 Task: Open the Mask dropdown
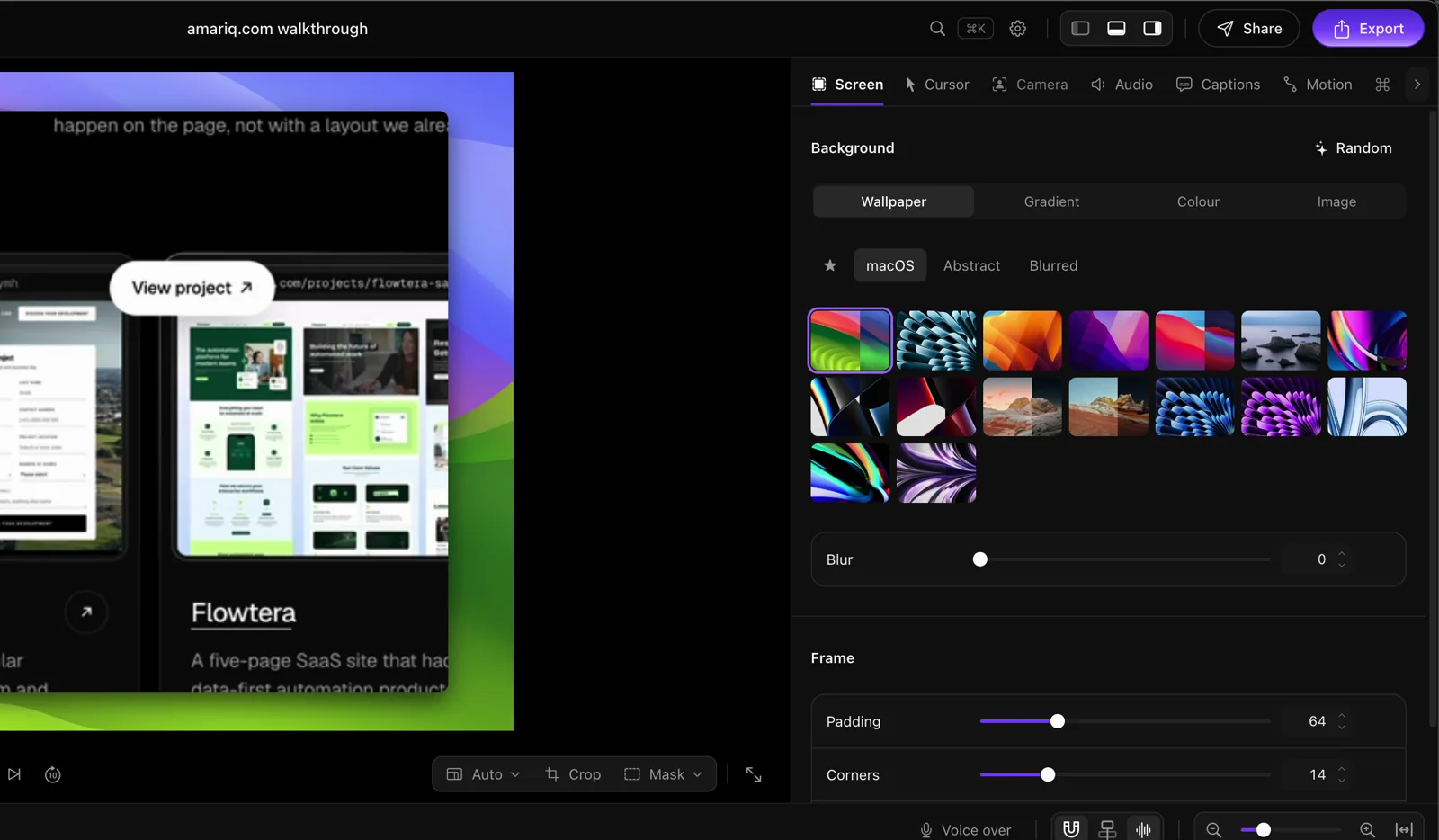[664, 774]
